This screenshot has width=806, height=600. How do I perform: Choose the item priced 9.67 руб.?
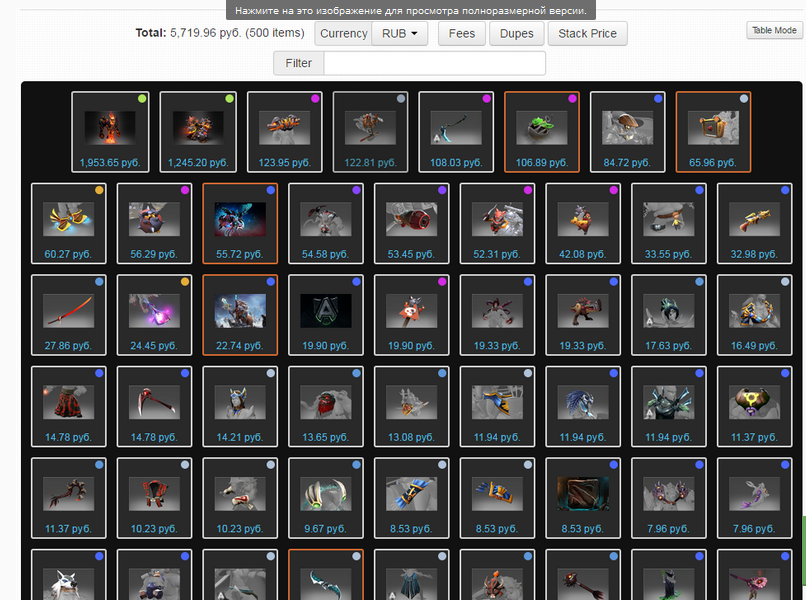click(326, 498)
